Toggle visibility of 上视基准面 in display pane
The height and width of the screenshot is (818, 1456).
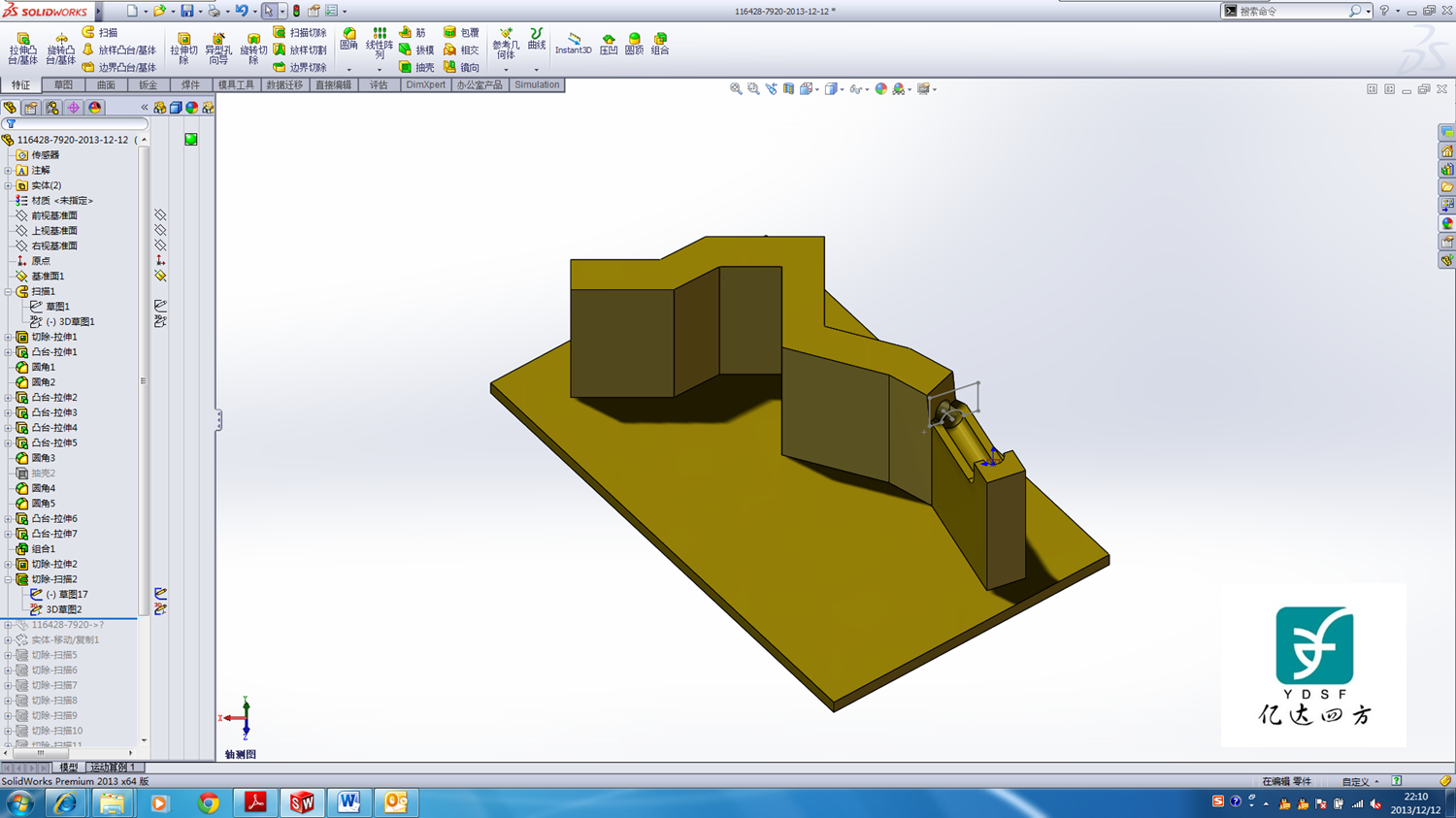click(160, 231)
